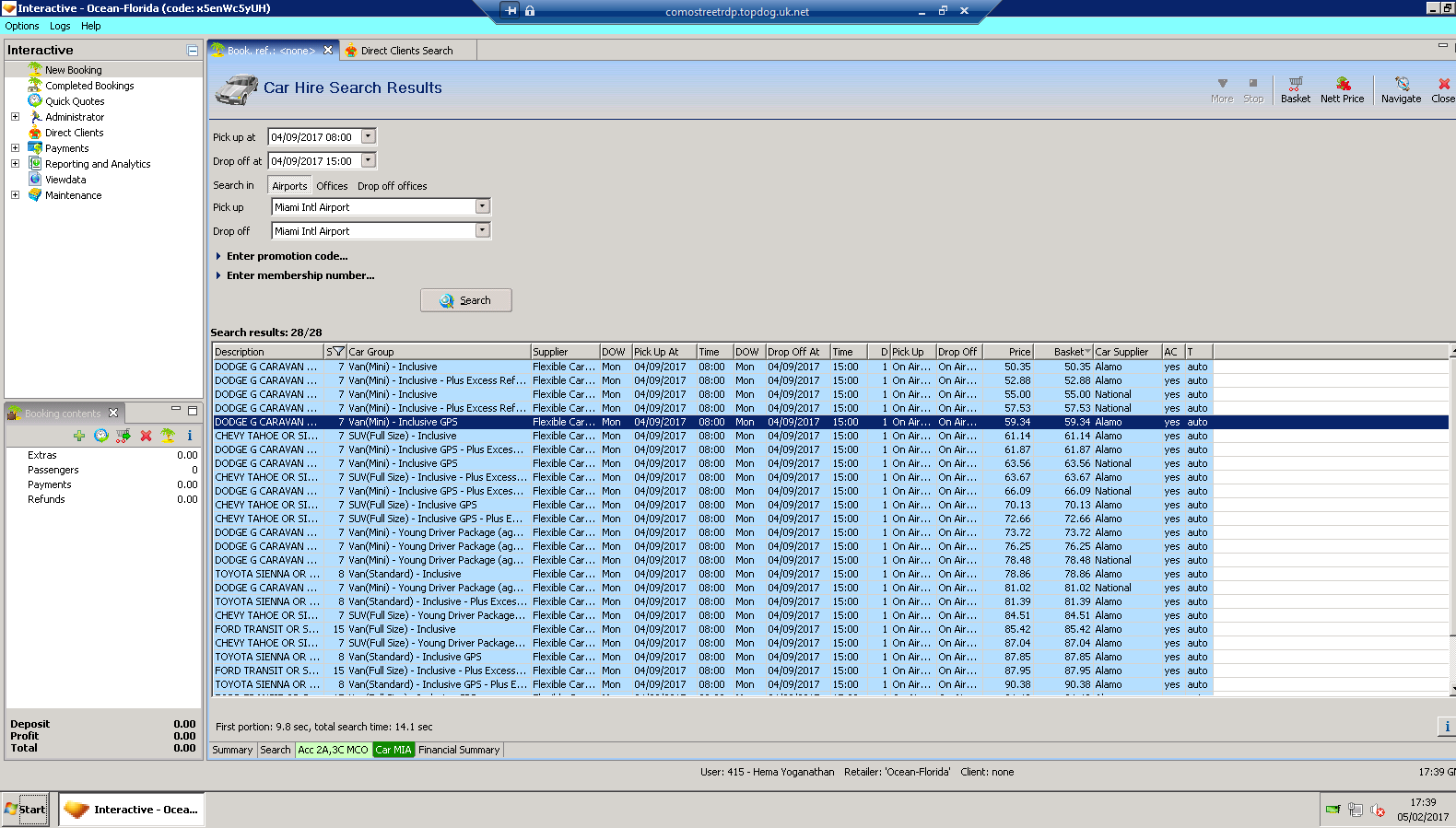The width and height of the screenshot is (1456, 828).
Task: Click the Nett Price icon
Action: [x=1342, y=89]
